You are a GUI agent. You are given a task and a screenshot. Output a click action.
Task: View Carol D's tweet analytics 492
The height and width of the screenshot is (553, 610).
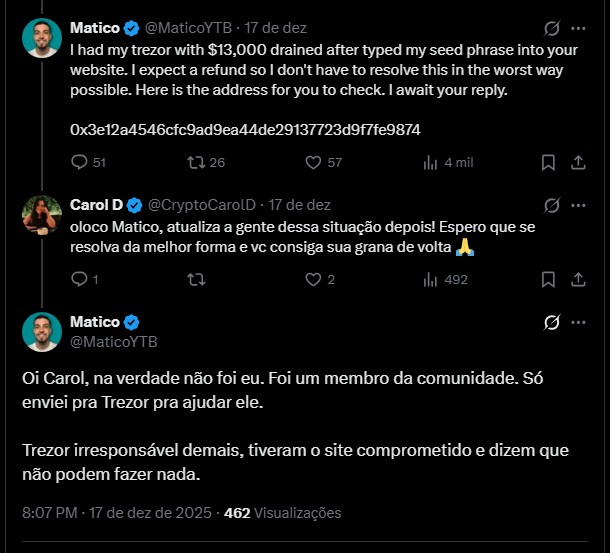click(x=431, y=280)
